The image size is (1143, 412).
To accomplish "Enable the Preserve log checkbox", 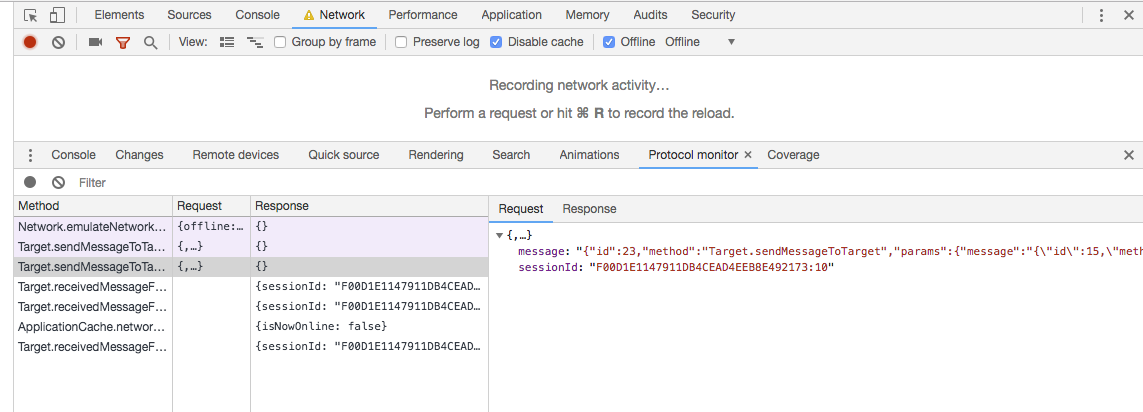I will pos(401,42).
